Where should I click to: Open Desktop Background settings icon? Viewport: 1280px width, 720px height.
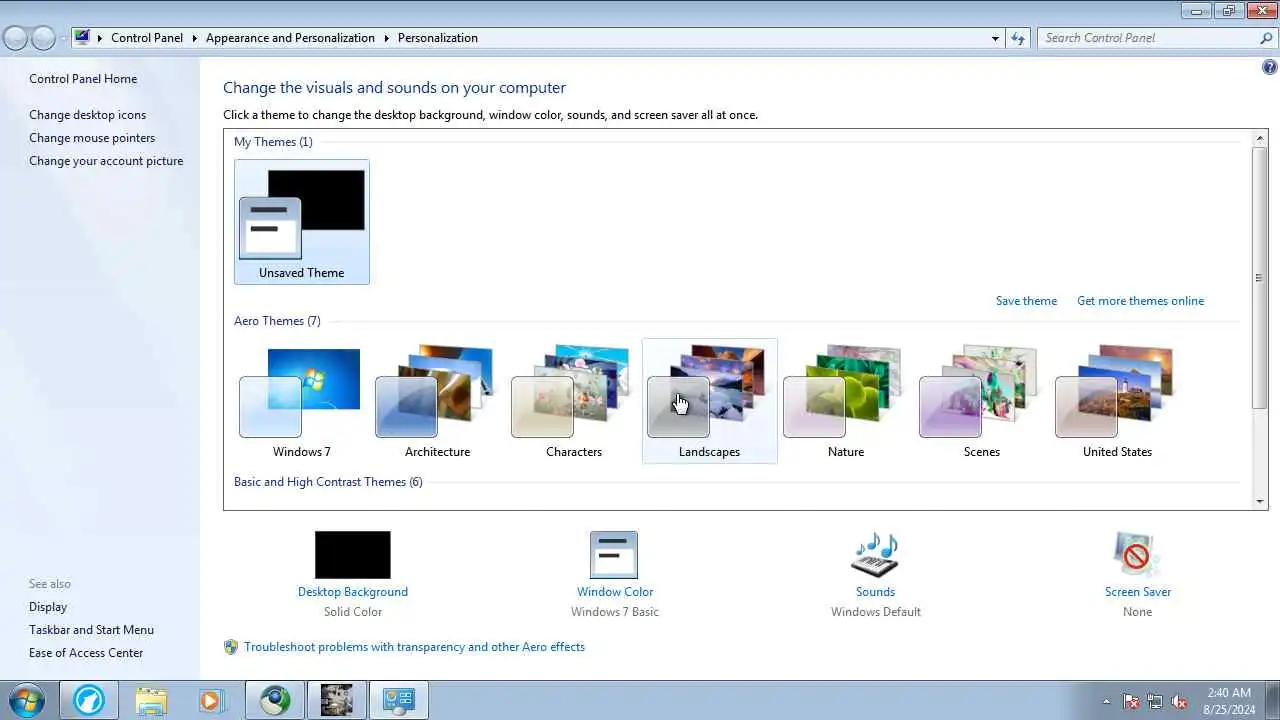point(353,554)
